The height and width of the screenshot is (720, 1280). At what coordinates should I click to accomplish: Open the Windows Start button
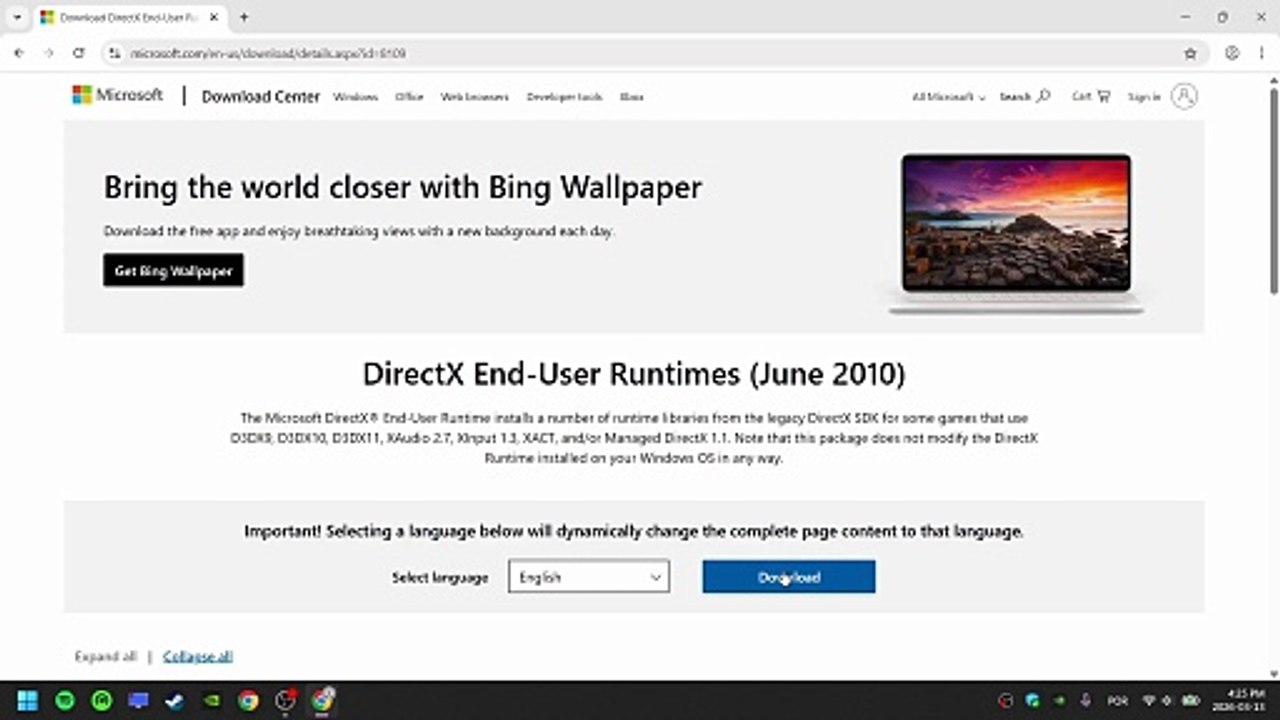[x=27, y=700]
